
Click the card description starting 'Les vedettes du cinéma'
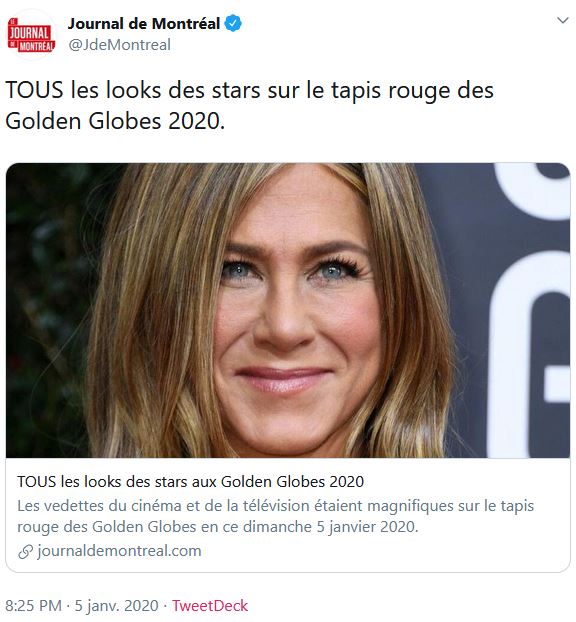[276, 516]
